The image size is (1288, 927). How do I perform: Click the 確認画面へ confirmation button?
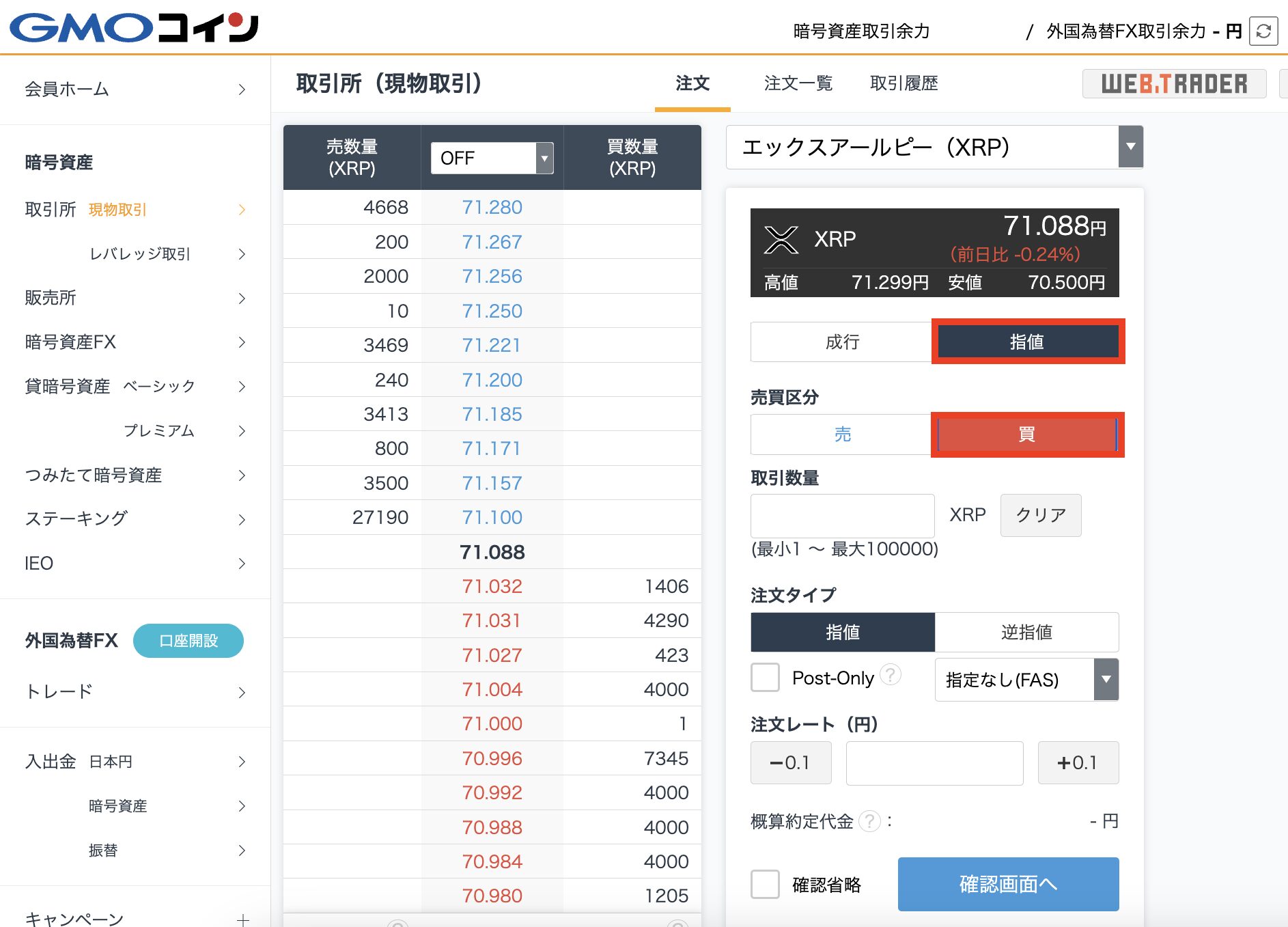pyautogui.click(x=1008, y=884)
